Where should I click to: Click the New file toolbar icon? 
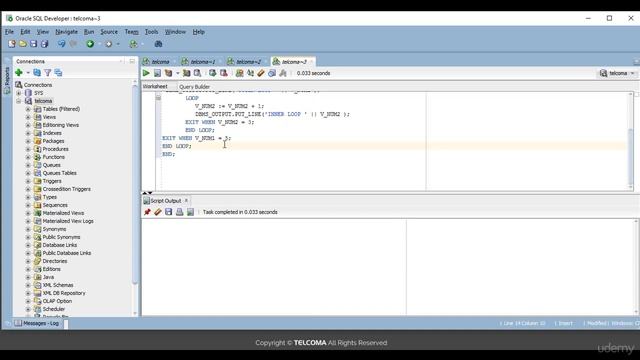[11, 44]
